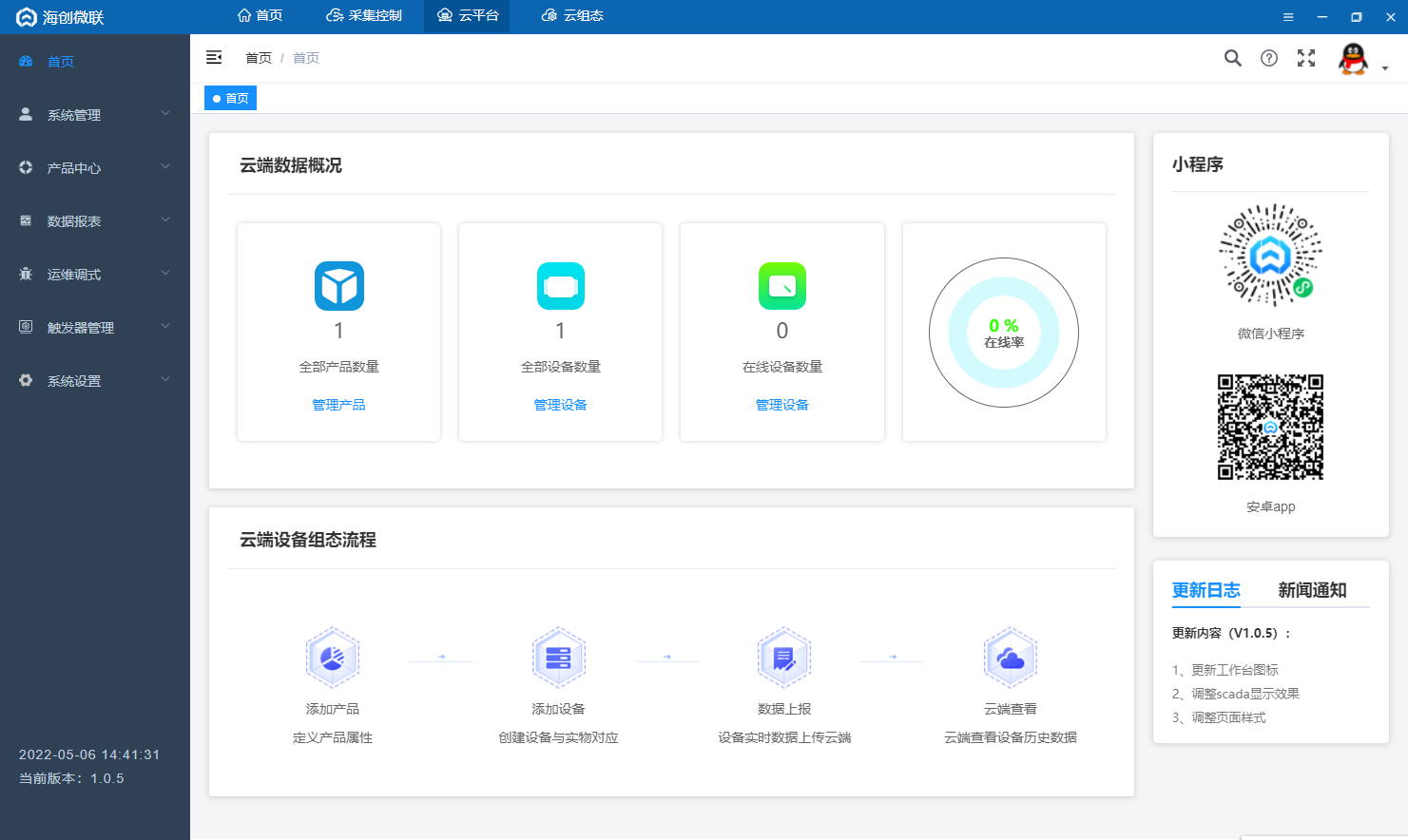Image resolution: width=1408 pixels, height=840 pixels.
Task: Open the dropdown arrow next to avatar
Action: (x=1385, y=68)
